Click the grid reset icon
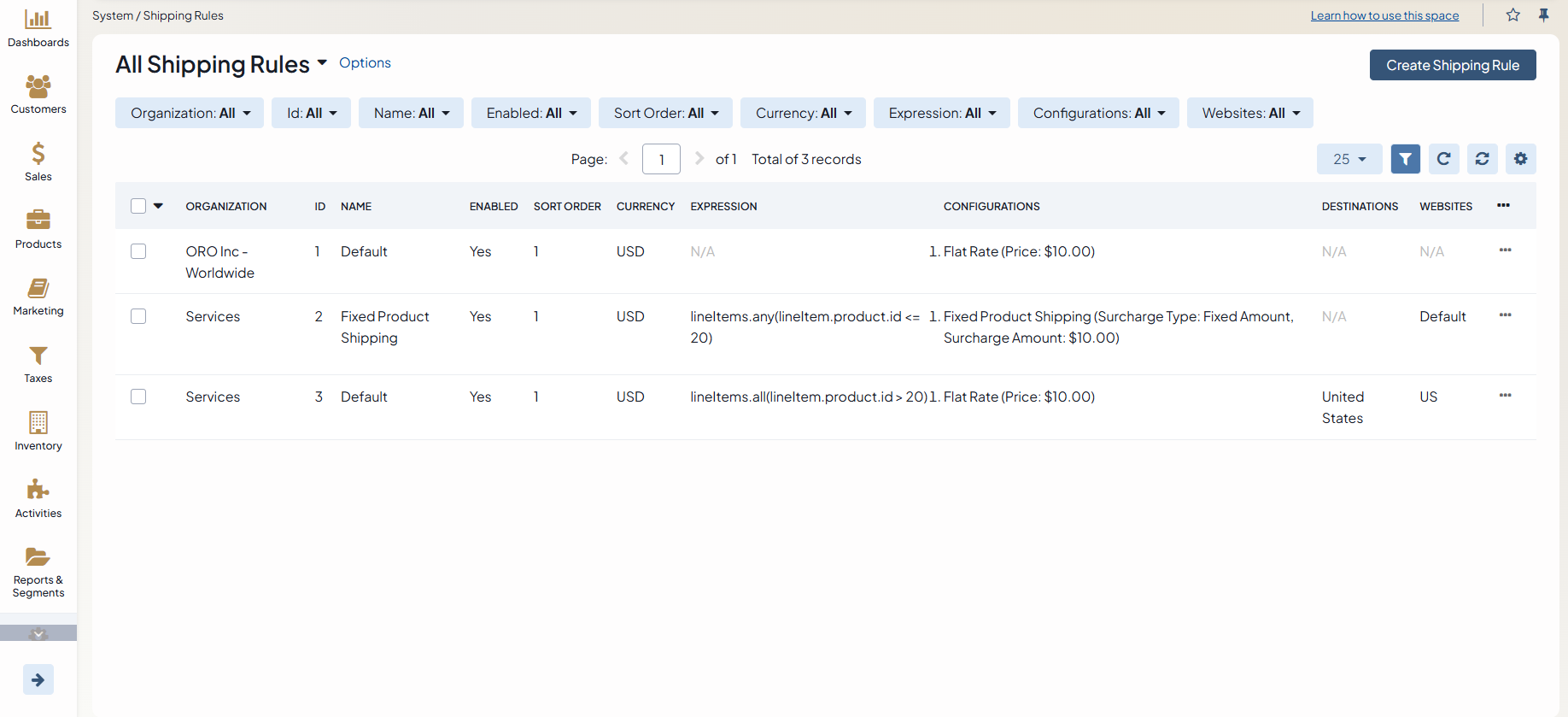This screenshot has height=717, width=1568. point(1482,159)
